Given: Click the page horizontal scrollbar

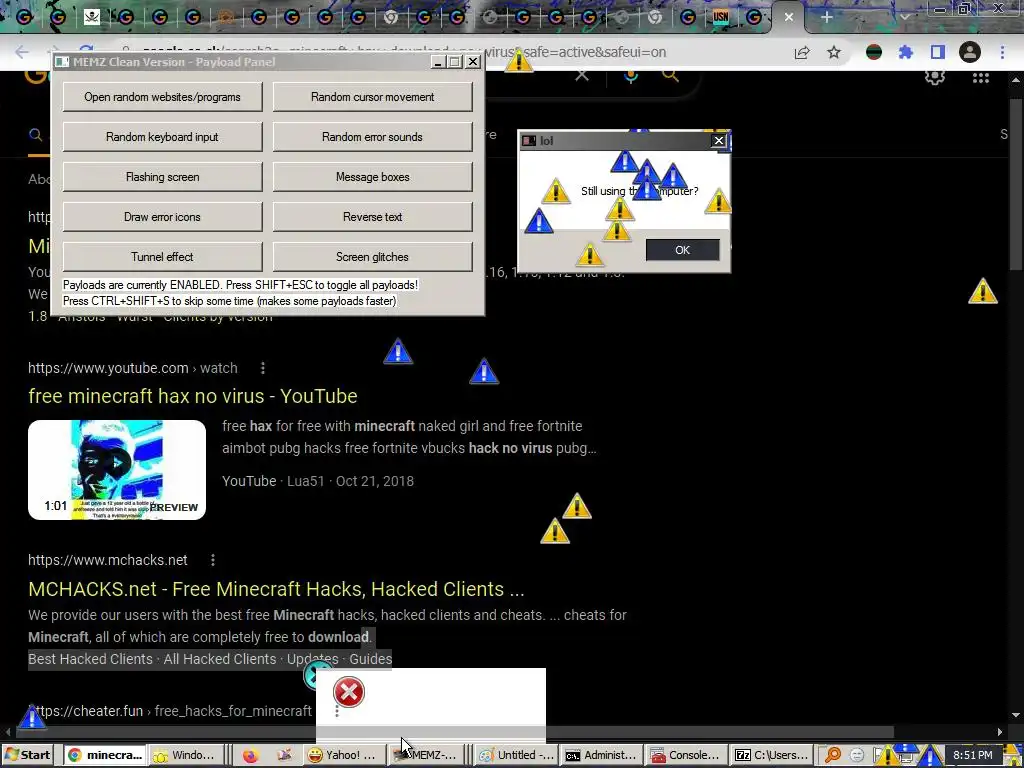Looking at the screenshot, I should point(454,732).
